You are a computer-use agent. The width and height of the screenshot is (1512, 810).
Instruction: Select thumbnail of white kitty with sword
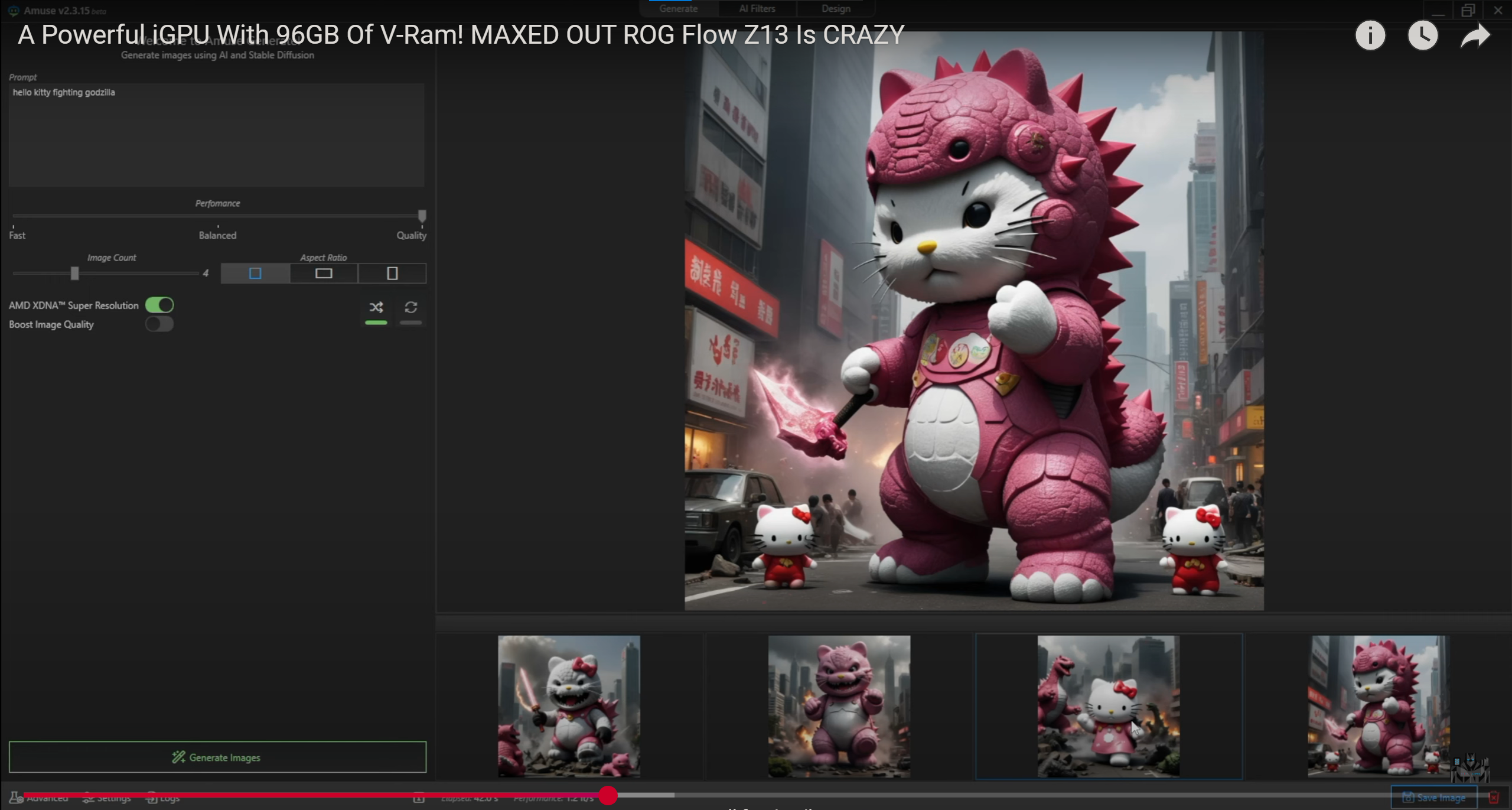point(569,706)
